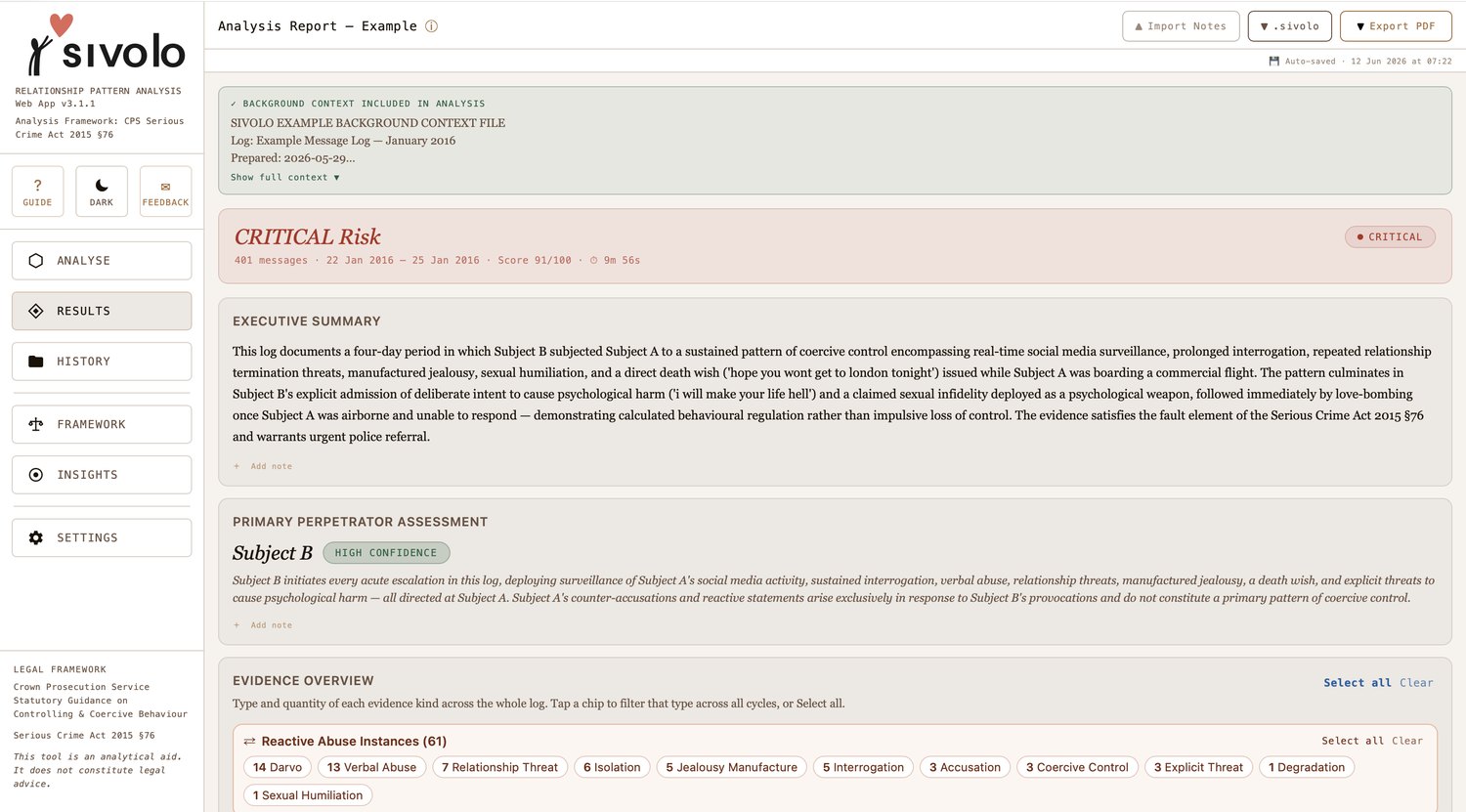
Task: Open the Framework section
Action: point(102,424)
